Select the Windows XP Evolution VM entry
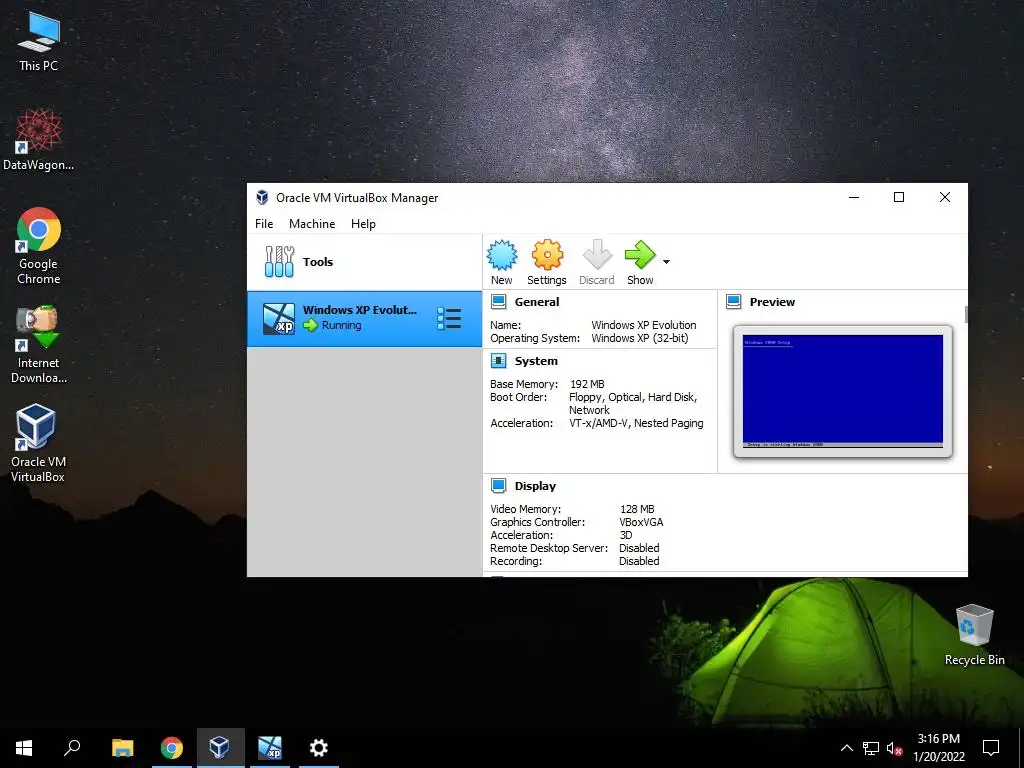 click(x=364, y=319)
